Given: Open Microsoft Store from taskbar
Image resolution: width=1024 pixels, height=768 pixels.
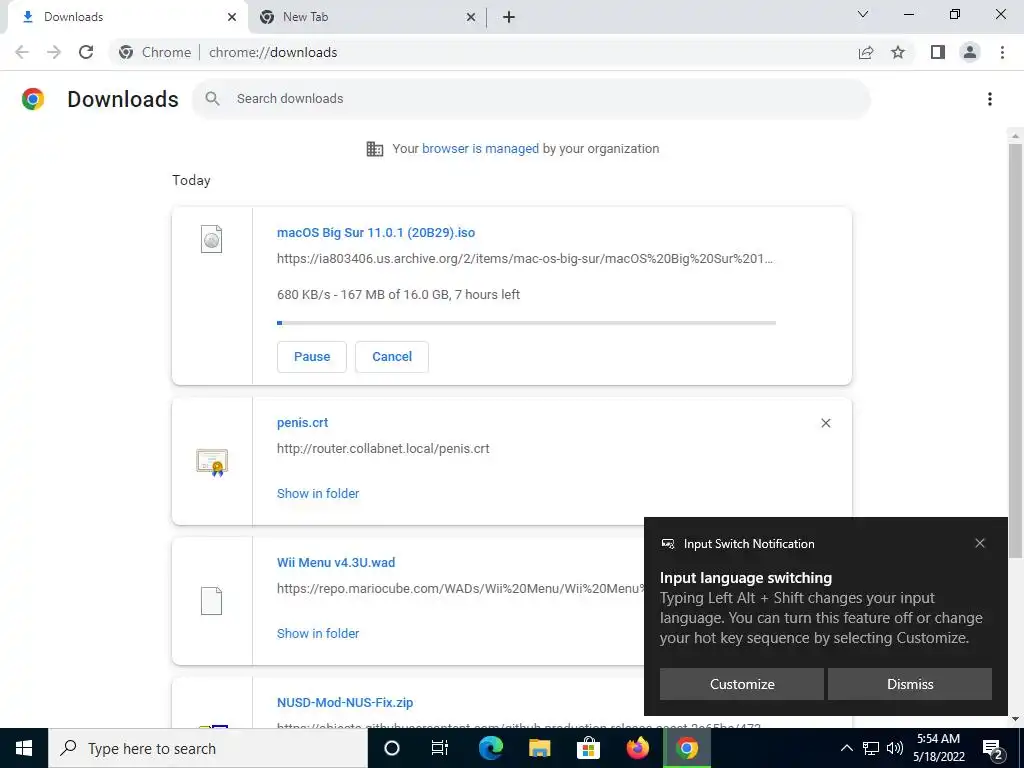Looking at the screenshot, I should tap(588, 748).
